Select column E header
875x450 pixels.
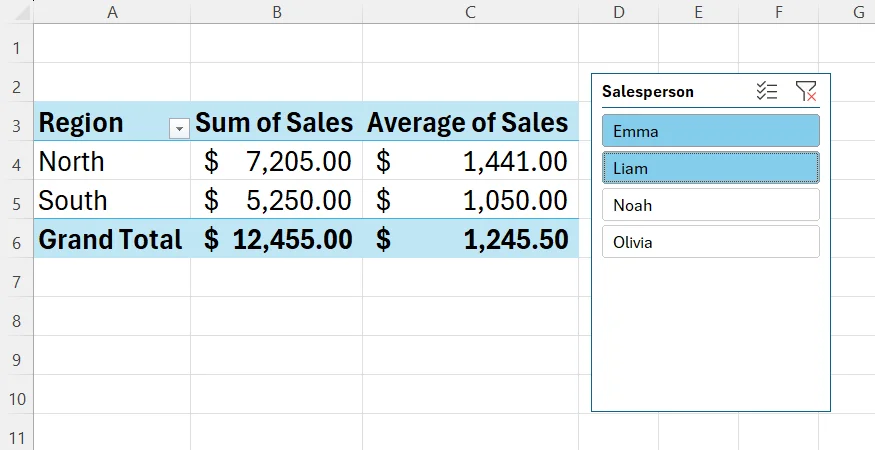(698, 12)
